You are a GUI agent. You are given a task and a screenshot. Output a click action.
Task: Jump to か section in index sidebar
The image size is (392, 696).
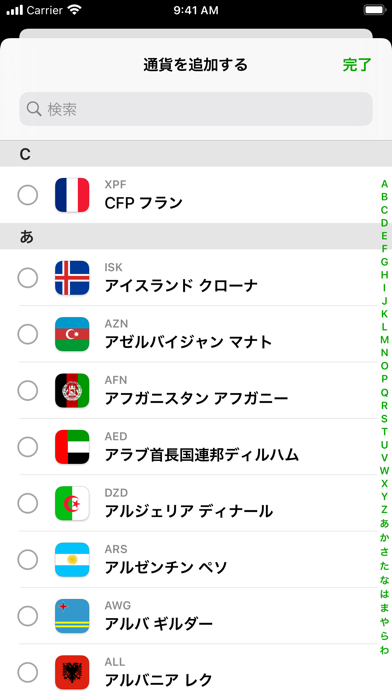[384, 537]
